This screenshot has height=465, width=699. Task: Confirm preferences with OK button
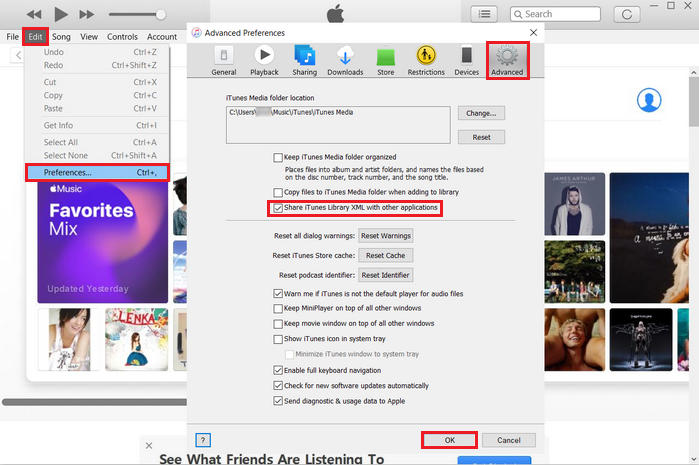pyautogui.click(x=449, y=440)
